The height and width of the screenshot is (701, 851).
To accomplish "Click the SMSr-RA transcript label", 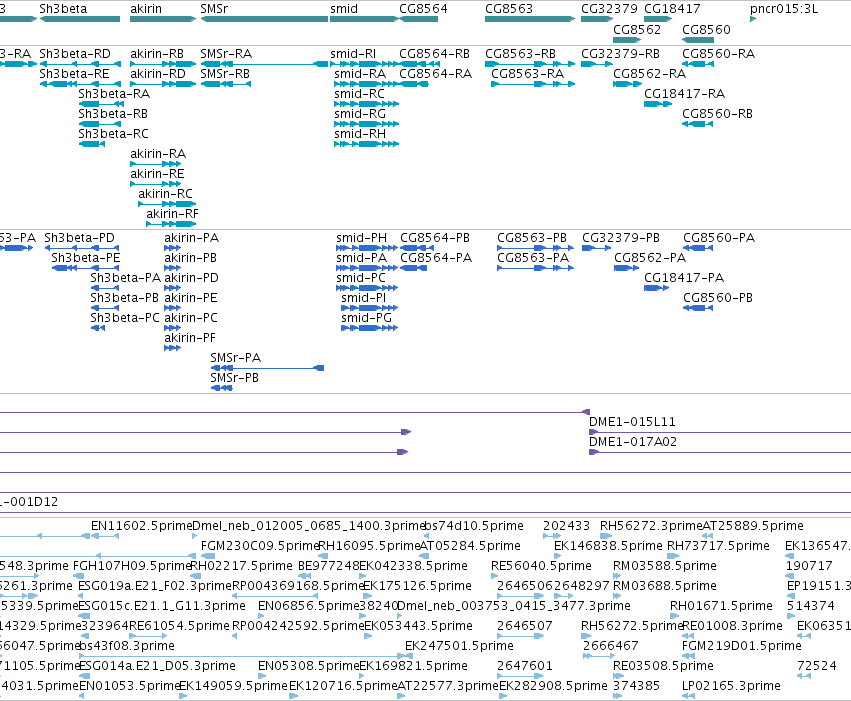I will point(226,54).
